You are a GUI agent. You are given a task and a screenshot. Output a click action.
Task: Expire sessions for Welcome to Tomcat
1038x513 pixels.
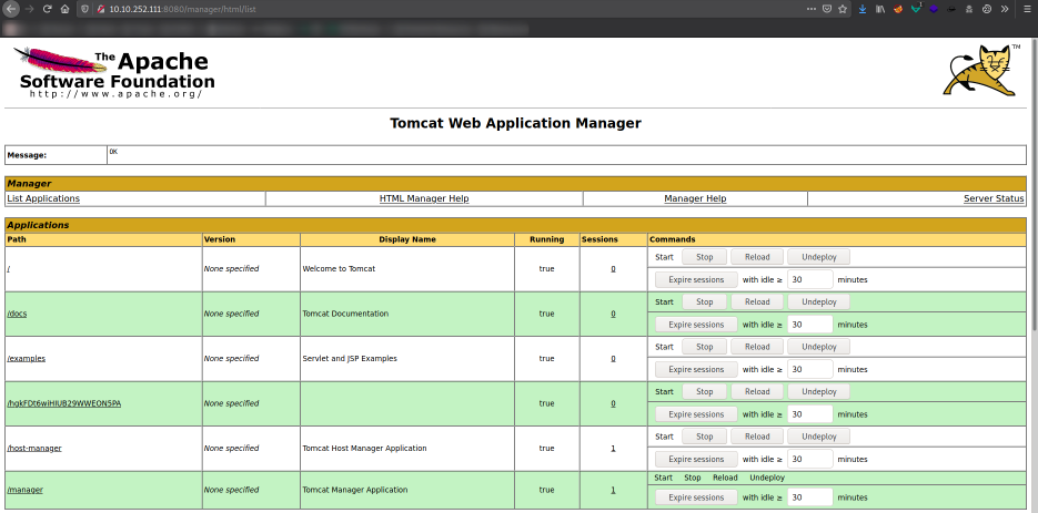(x=696, y=280)
